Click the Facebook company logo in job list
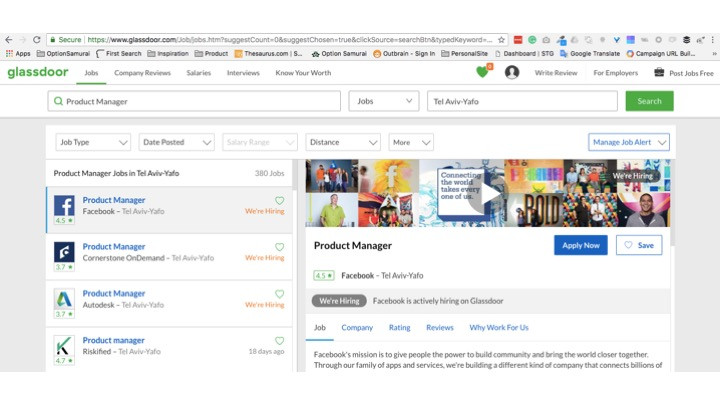Screen dimensions: 720x405 click(x=64, y=205)
